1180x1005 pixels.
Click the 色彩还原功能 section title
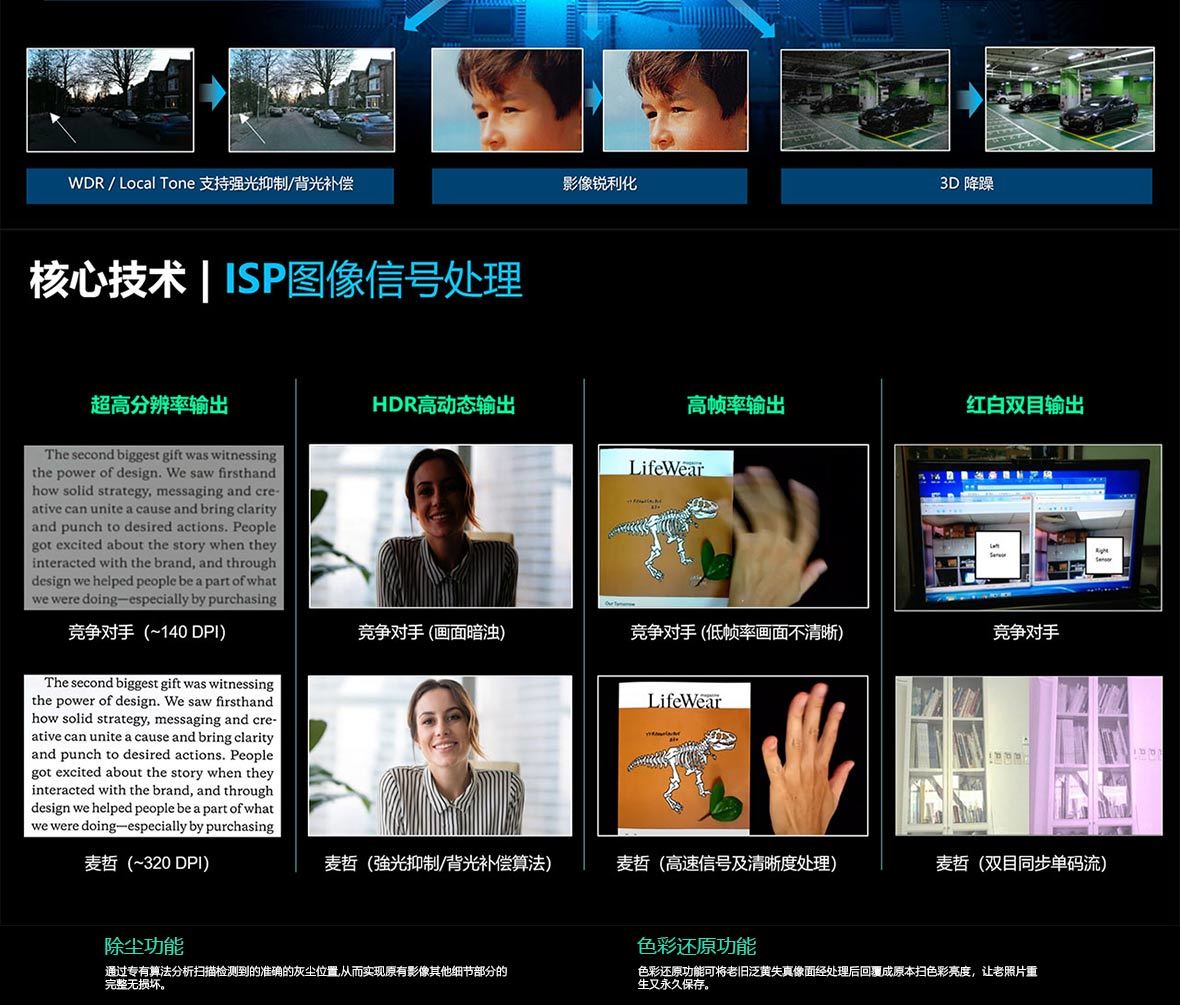pos(696,946)
